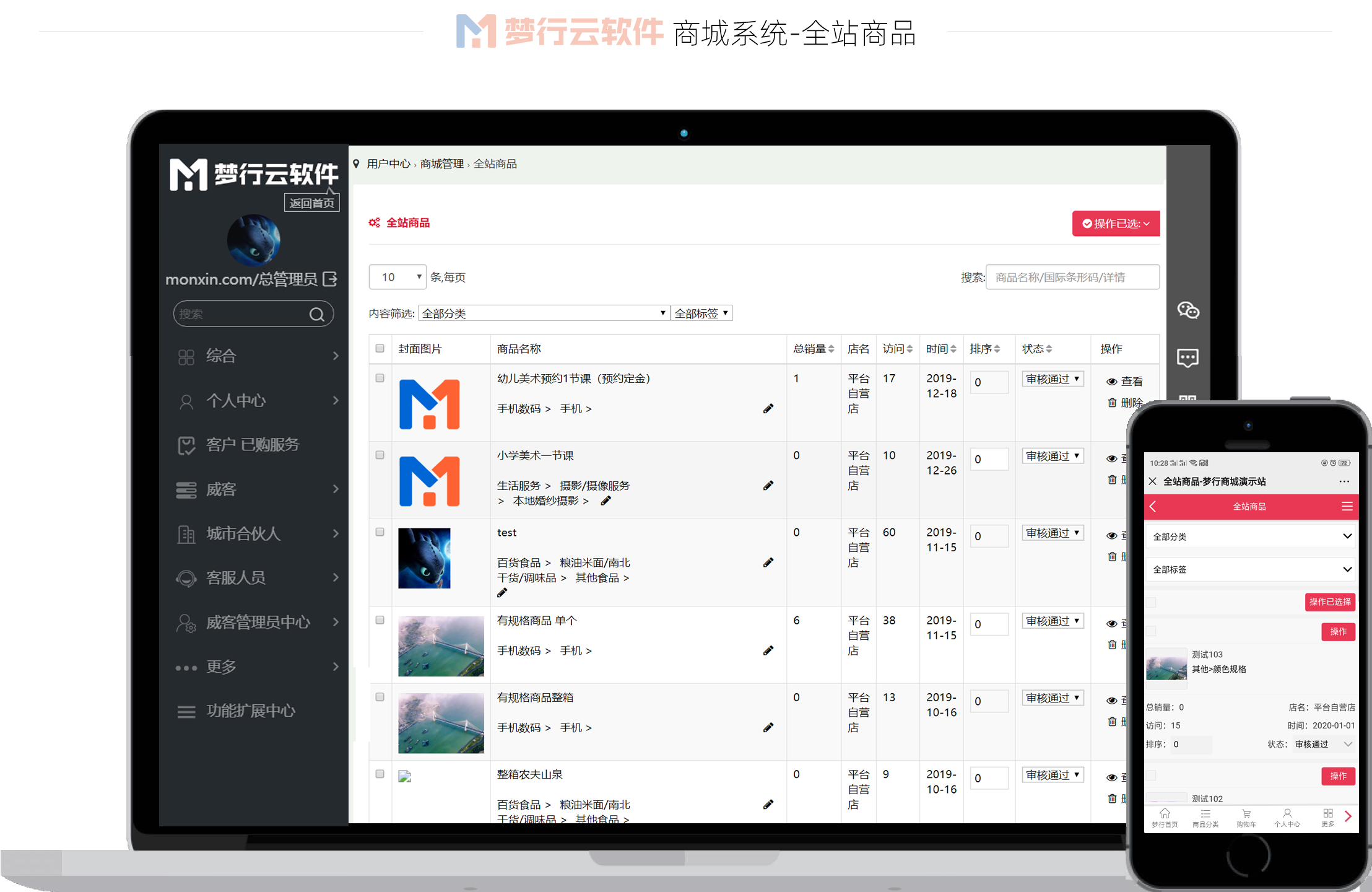Tap the three-dots icon on phone title bar
The image size is (1372, 892).
pyautogui.click(x=1344, y=481)
